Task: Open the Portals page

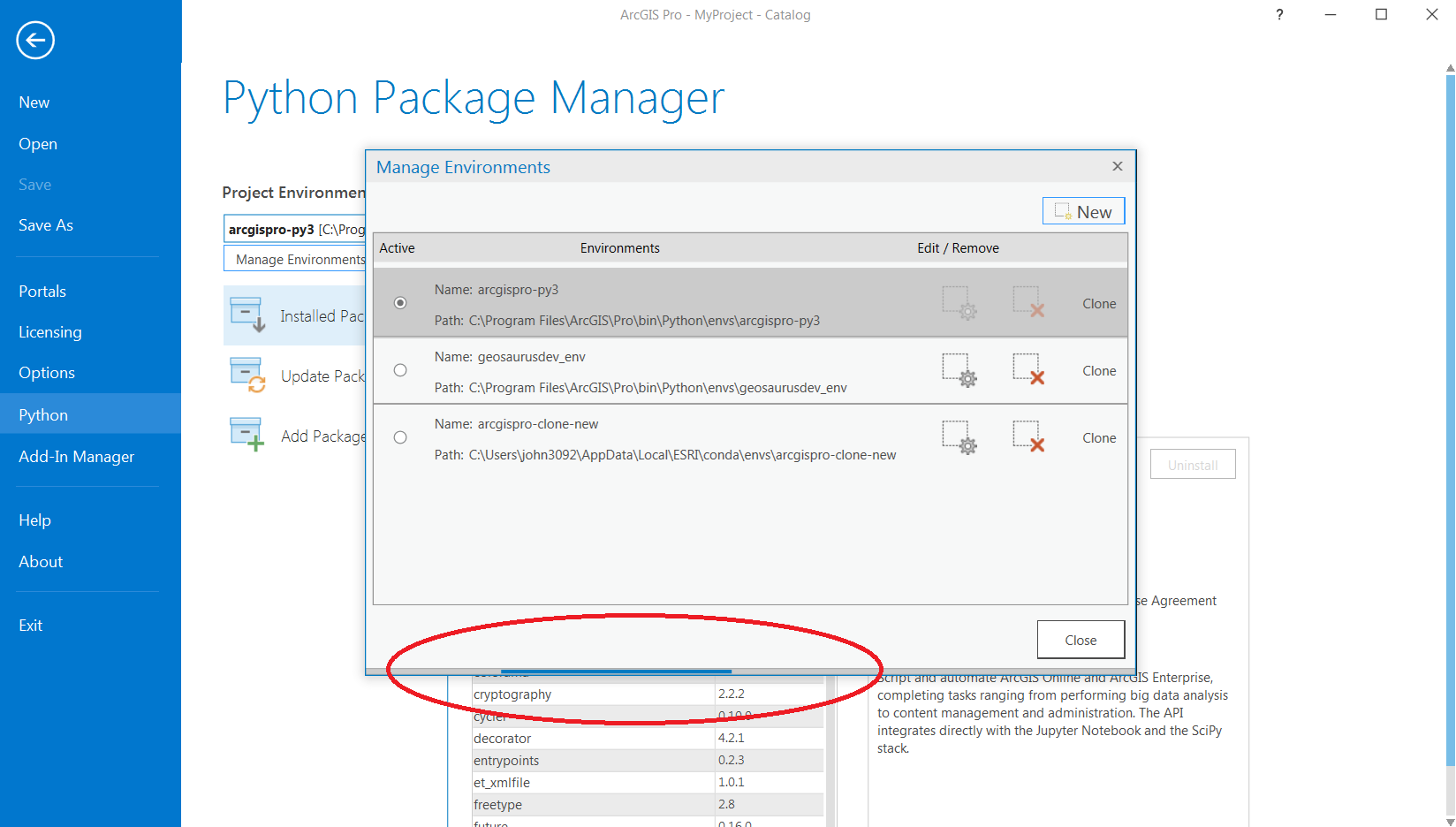Action: tap(42, 292)
